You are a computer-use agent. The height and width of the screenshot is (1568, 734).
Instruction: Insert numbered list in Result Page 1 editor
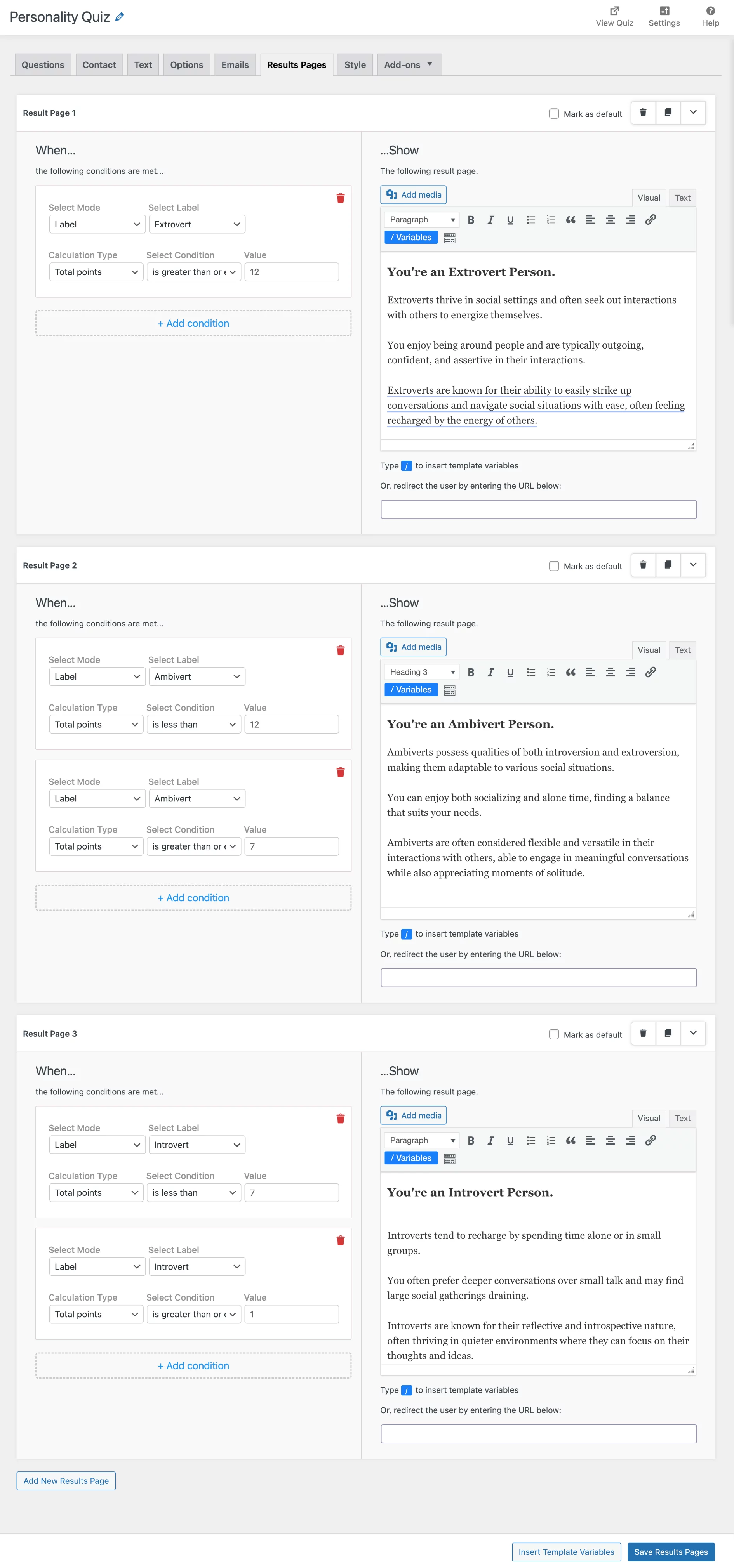(x=551, y=220)
